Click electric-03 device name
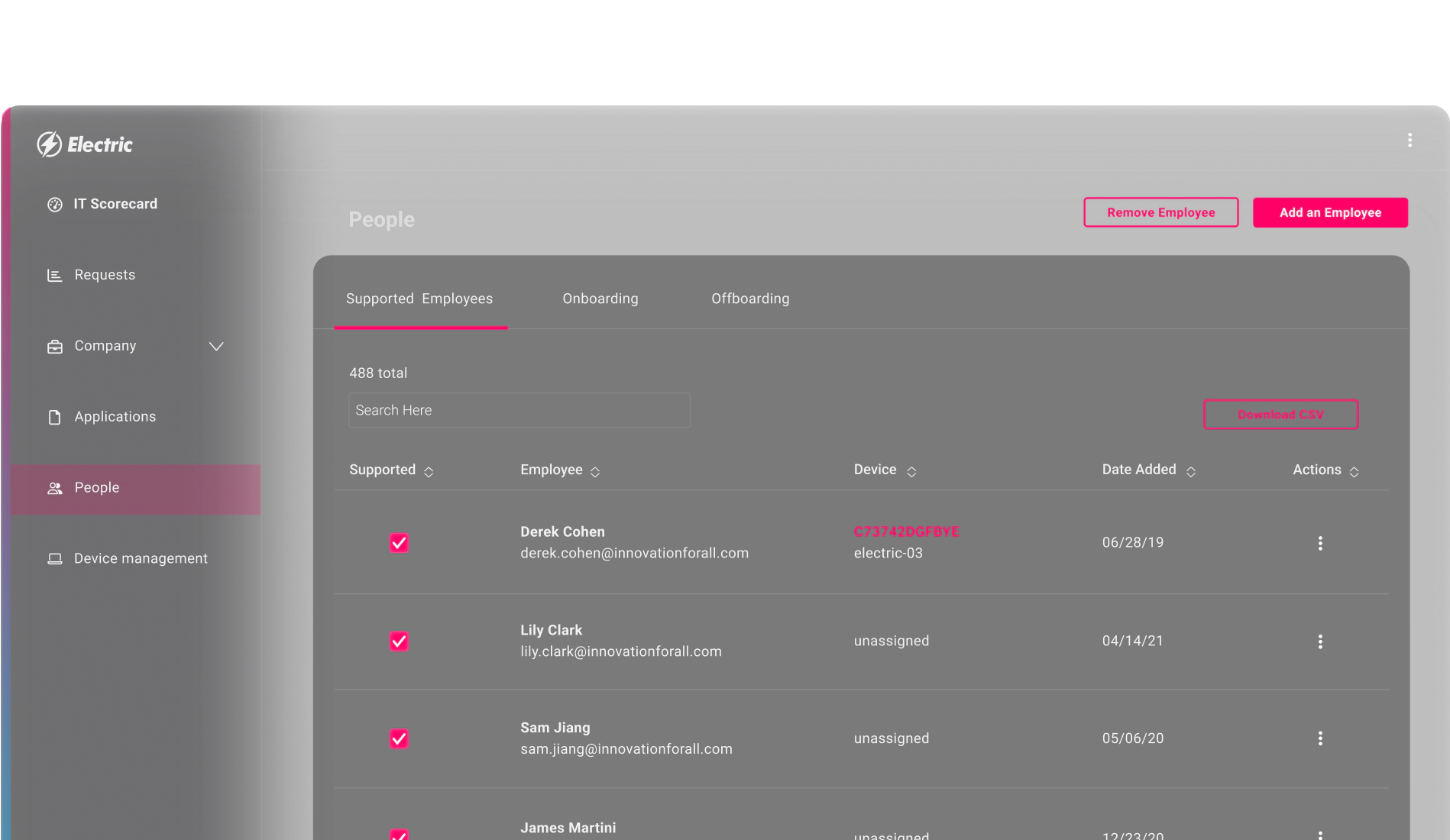1450x840 pixels. pos(888,553)
